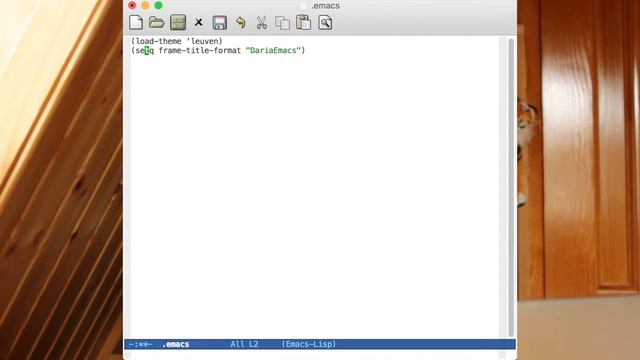Kill the current buffer via X icon
Viewport: 640px width, 360px height.
click(198, 22)
